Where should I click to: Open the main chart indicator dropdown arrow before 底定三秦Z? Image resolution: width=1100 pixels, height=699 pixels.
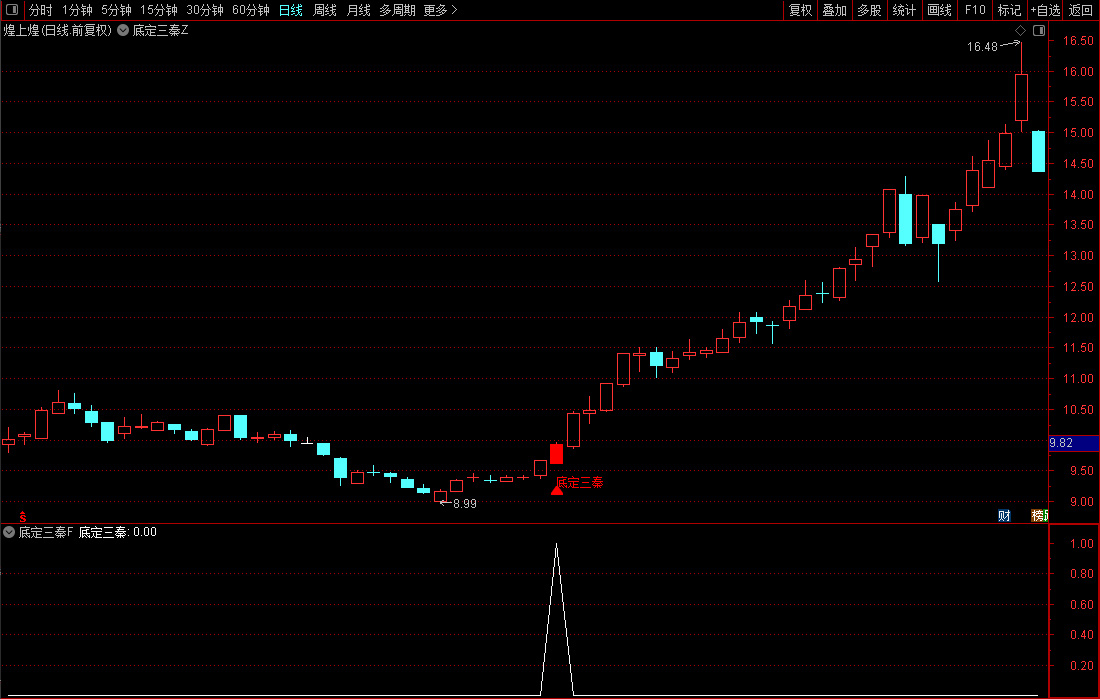point(123,30)
